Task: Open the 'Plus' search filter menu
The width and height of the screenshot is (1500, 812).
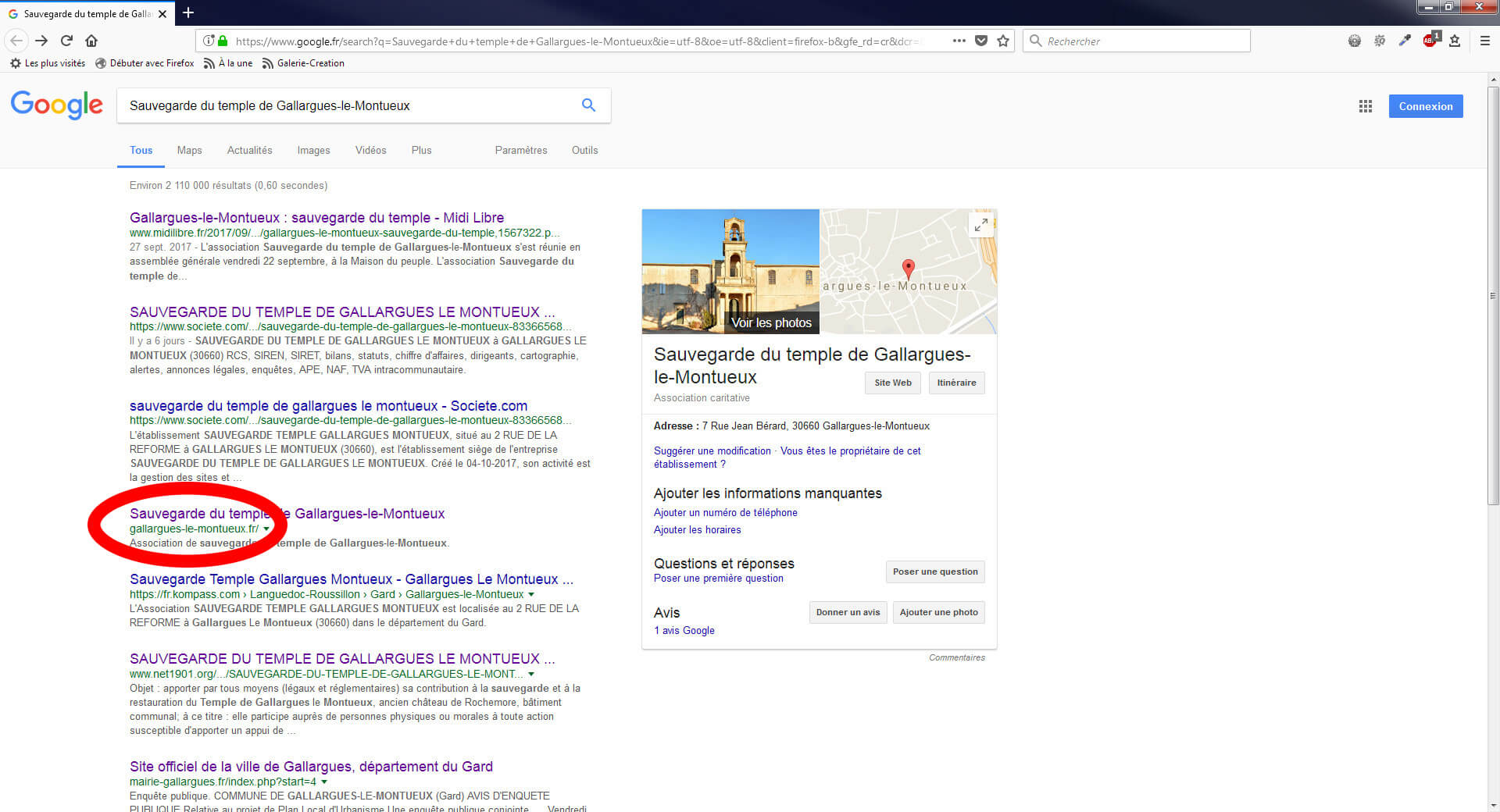Action: [421, 150]
